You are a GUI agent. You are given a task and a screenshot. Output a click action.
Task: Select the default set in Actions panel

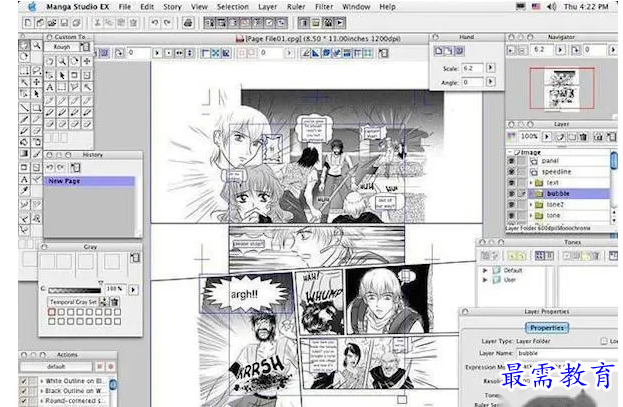(56, 366)
